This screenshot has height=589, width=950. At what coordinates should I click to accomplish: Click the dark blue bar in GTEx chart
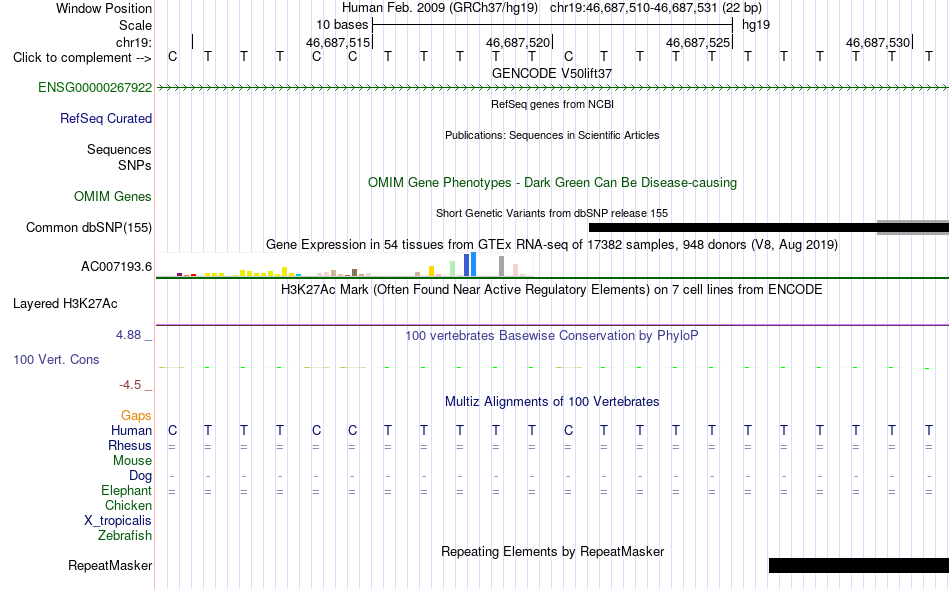467,265
